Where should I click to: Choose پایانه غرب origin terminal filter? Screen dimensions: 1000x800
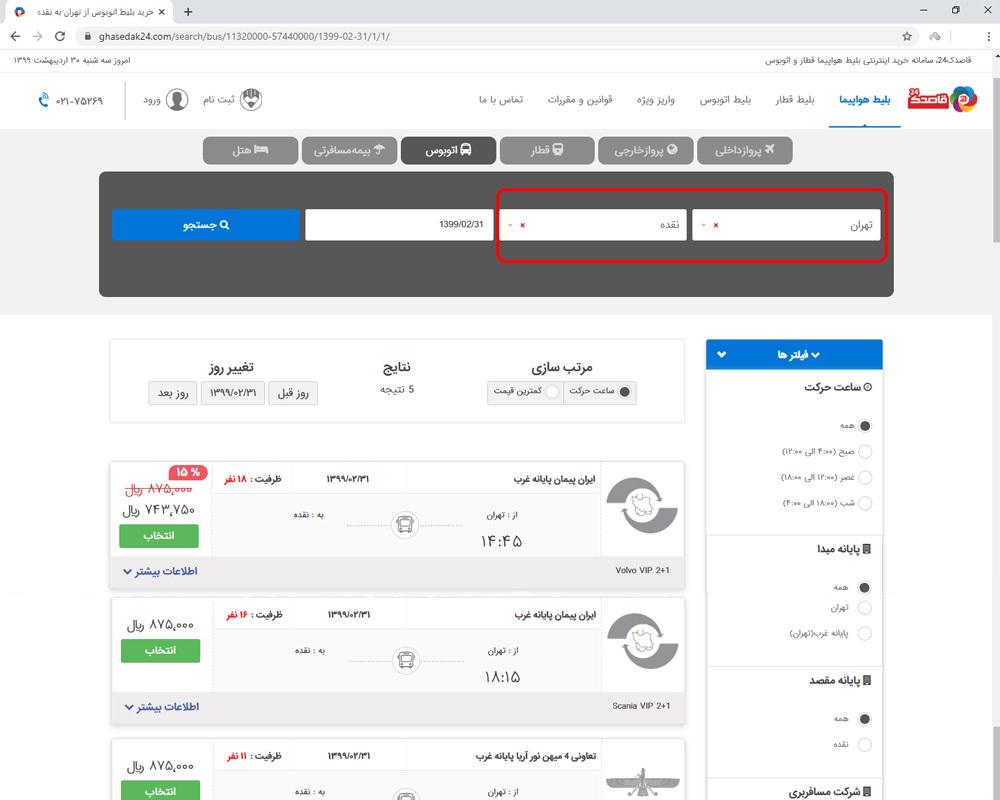(x=865, y=633)
